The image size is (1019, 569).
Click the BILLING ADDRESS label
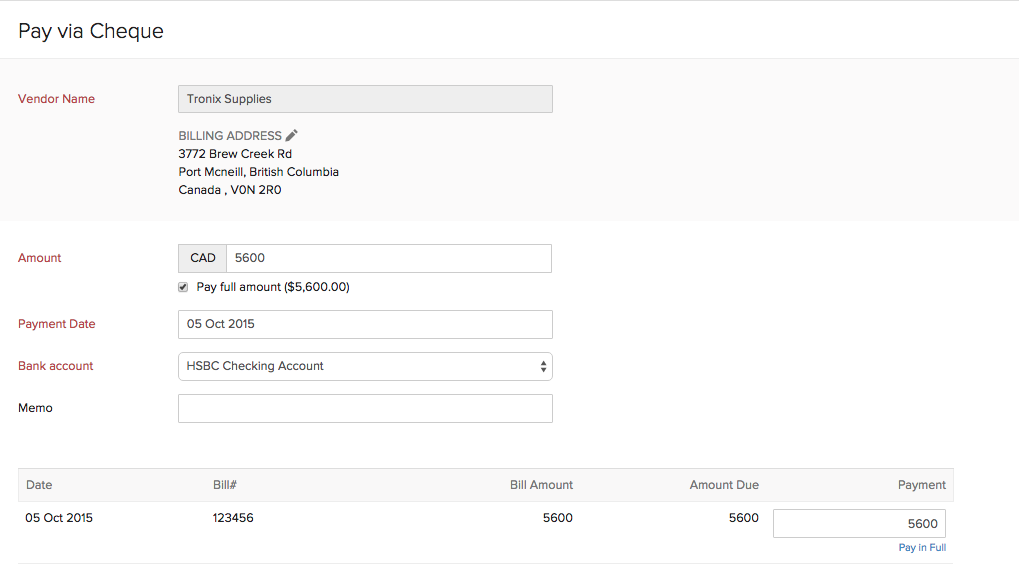click(x=230, y=136)
